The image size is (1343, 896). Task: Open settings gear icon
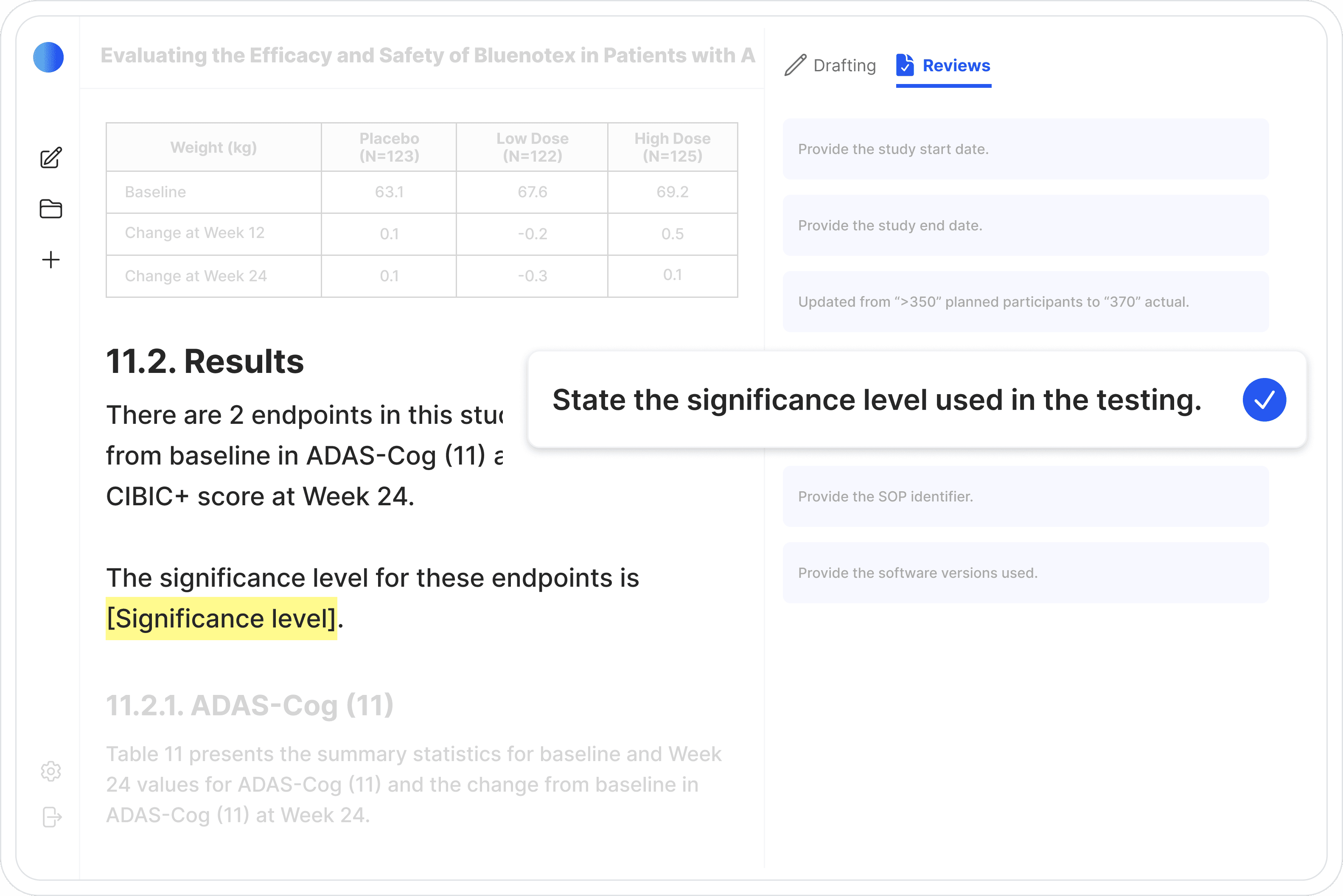(51, 771)
